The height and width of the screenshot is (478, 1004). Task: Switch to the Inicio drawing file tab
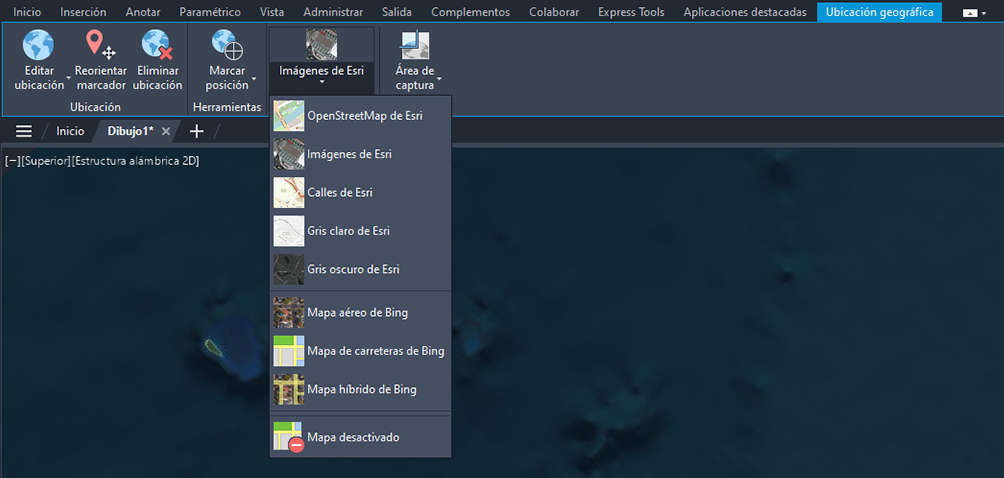(x=70, y=131)
